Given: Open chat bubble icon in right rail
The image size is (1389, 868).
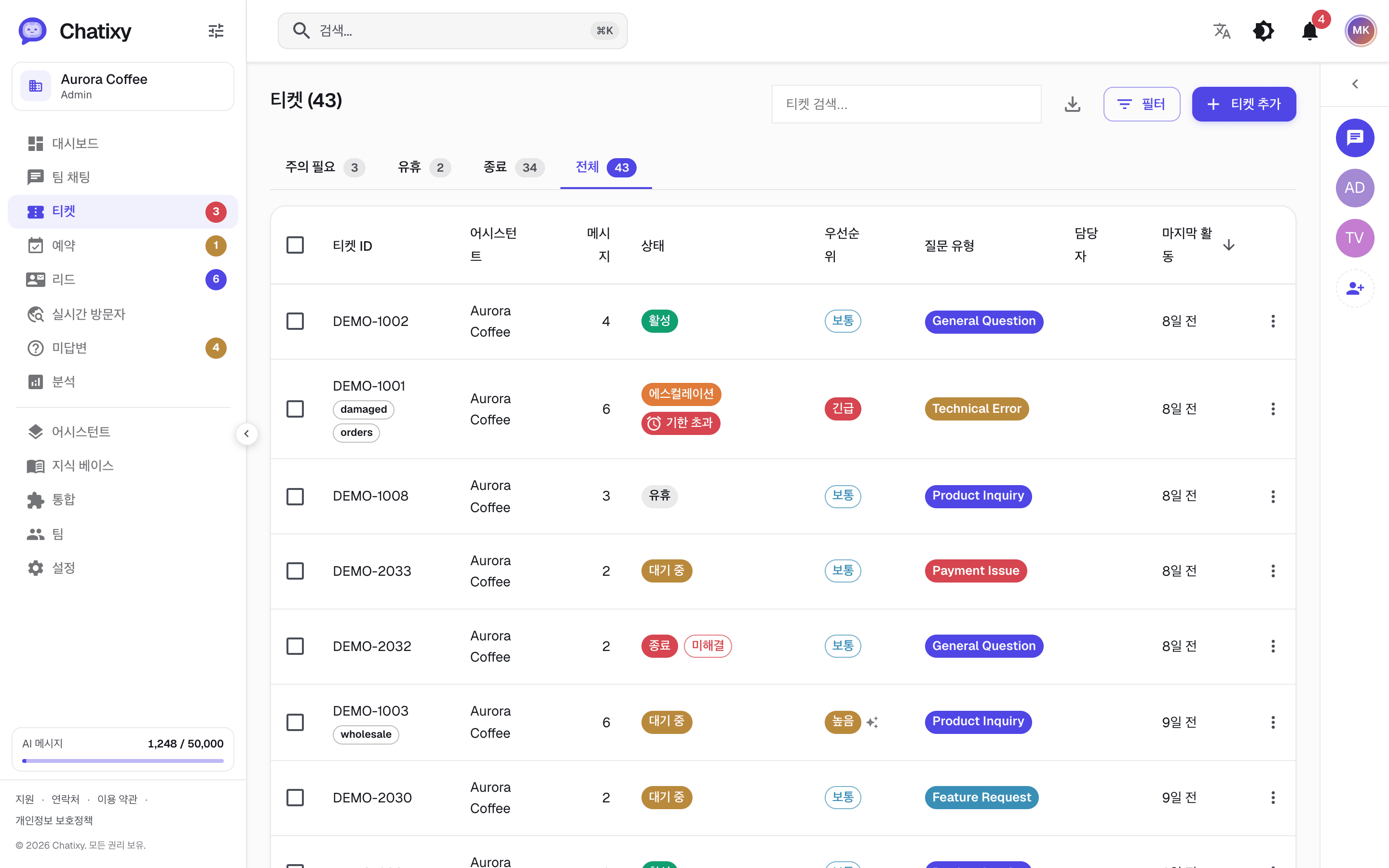Looking at the screenshot, I should pos(1355,138).
